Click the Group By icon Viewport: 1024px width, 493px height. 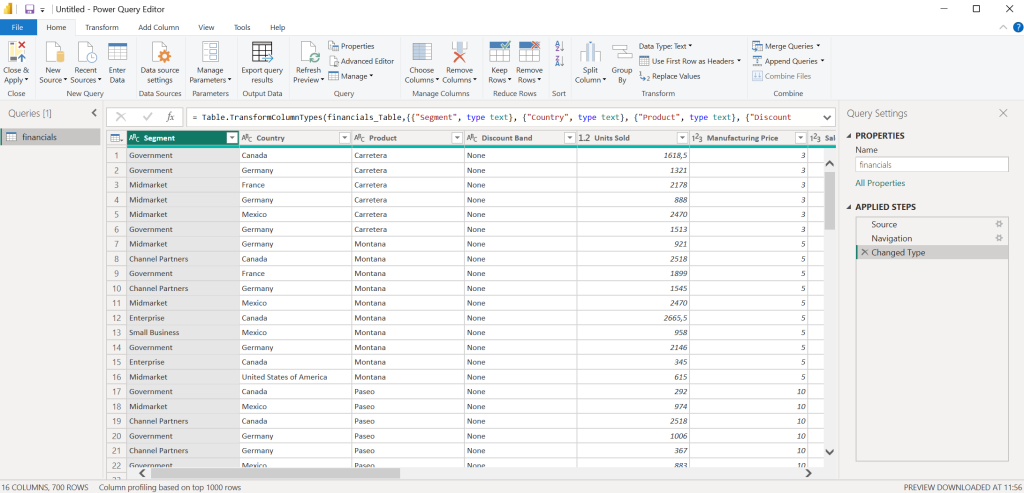tap(622, 54)
